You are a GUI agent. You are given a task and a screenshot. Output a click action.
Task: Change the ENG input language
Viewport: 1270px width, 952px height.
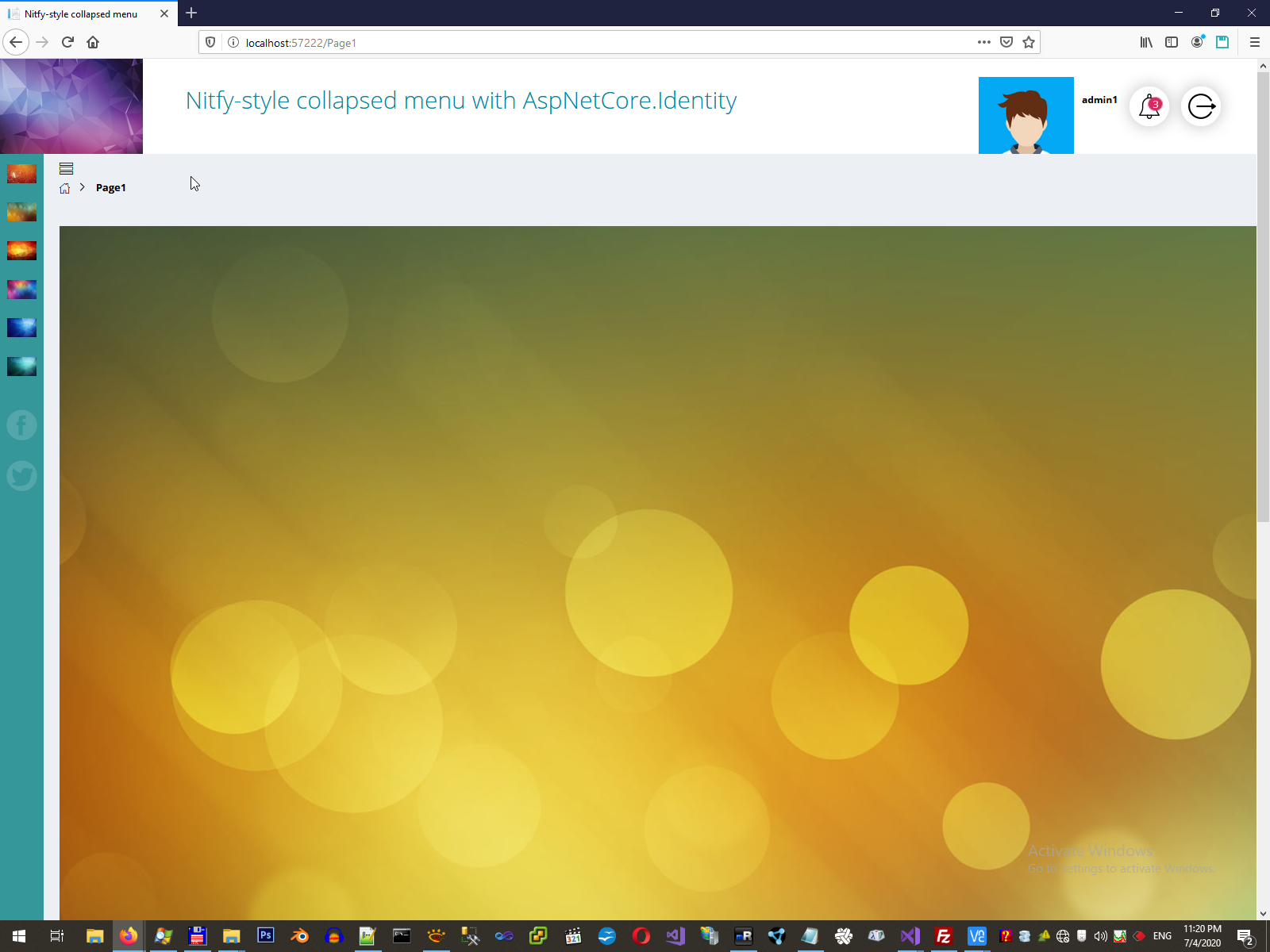(1162, 936)
